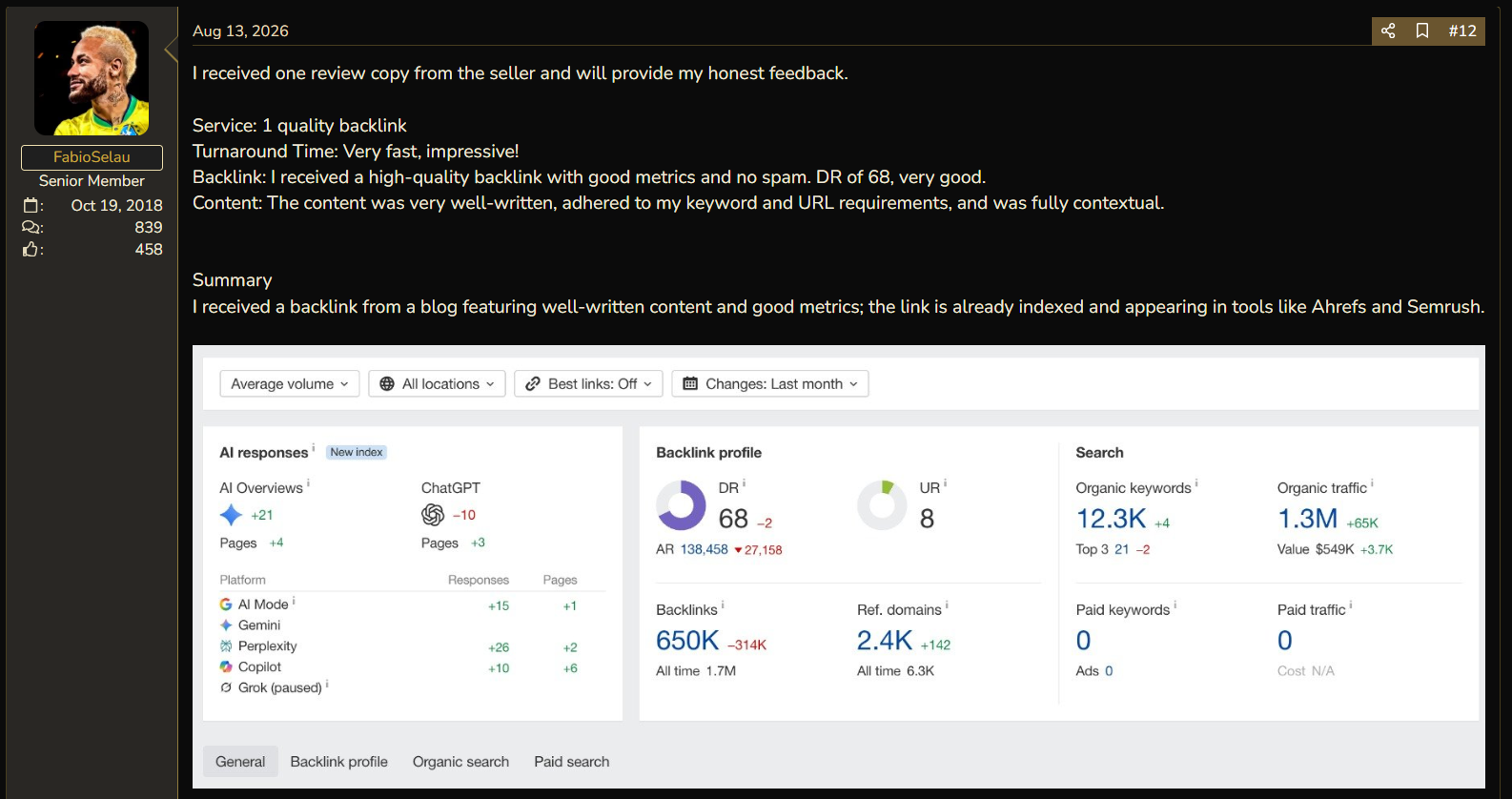Click the info icon beside AI responses
1512x799 pixels.
[x=314, y=447]
